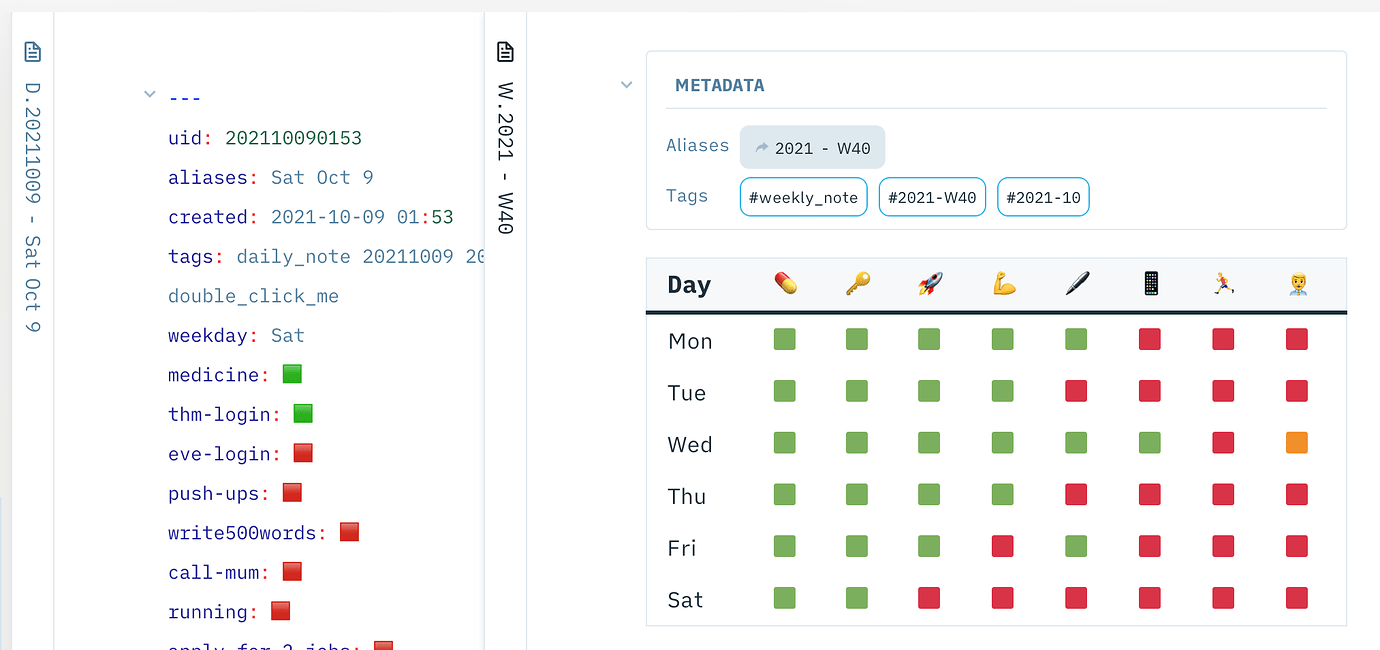The image size is (1380, 650).
Task: Click Tue's red square under the pen column
Action: pyautogui.click(x=1077, y=391)
